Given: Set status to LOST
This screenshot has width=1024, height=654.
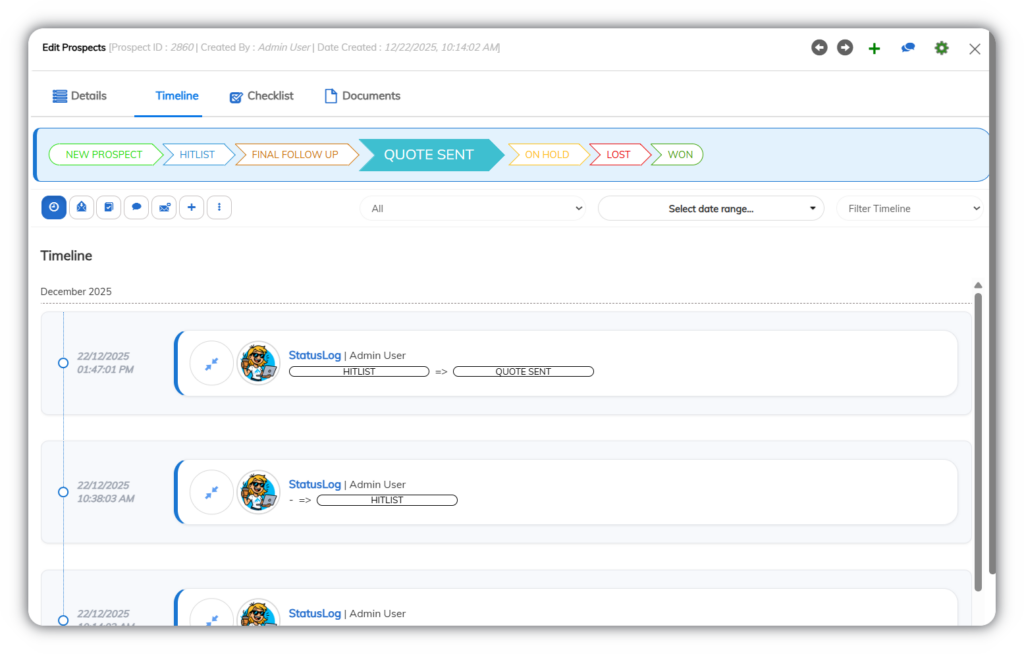Looking at the screenshot, I should click(618, 155).
